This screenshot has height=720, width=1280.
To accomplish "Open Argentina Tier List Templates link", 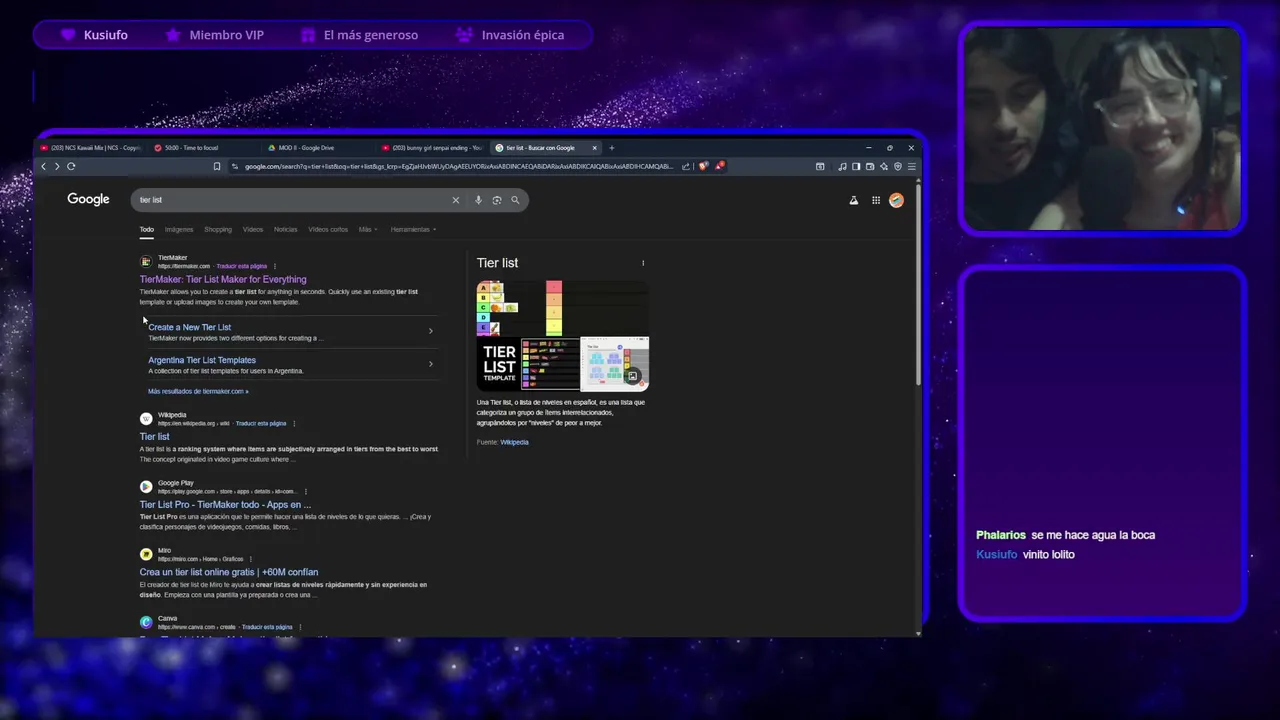I will (x=202, y=360).
